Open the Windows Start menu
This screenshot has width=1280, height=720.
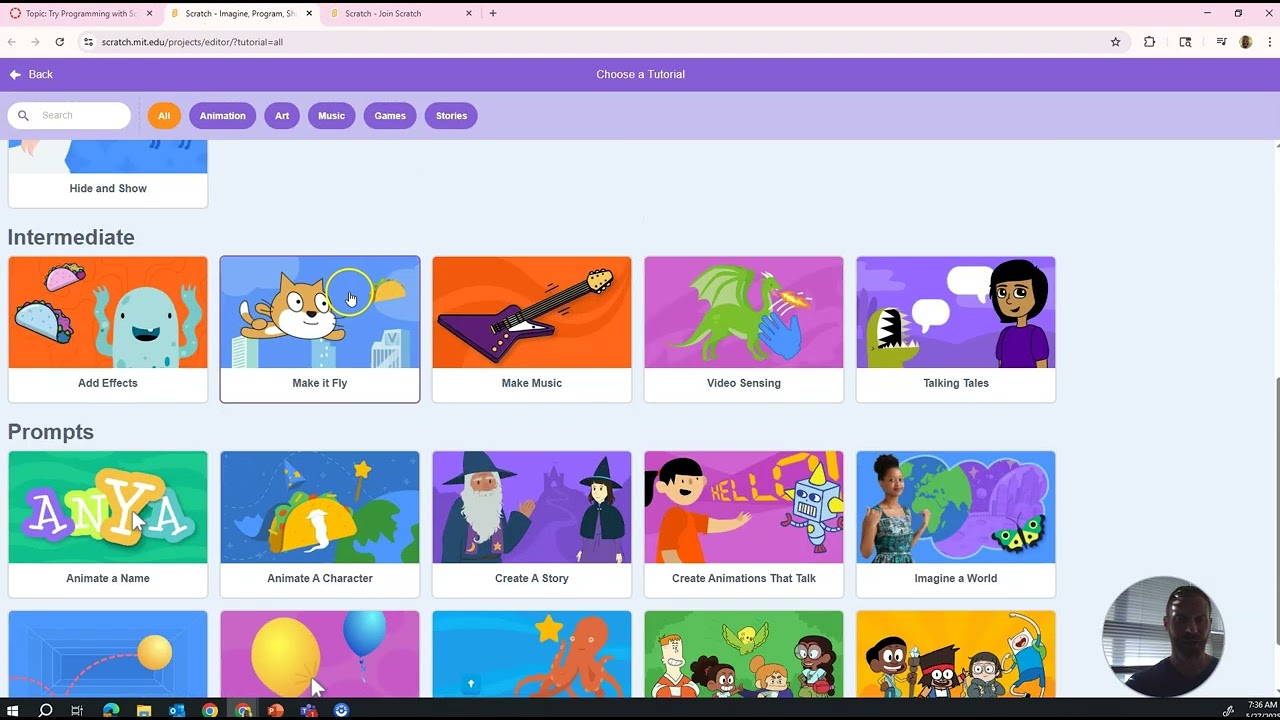click(x=14, y=710)
